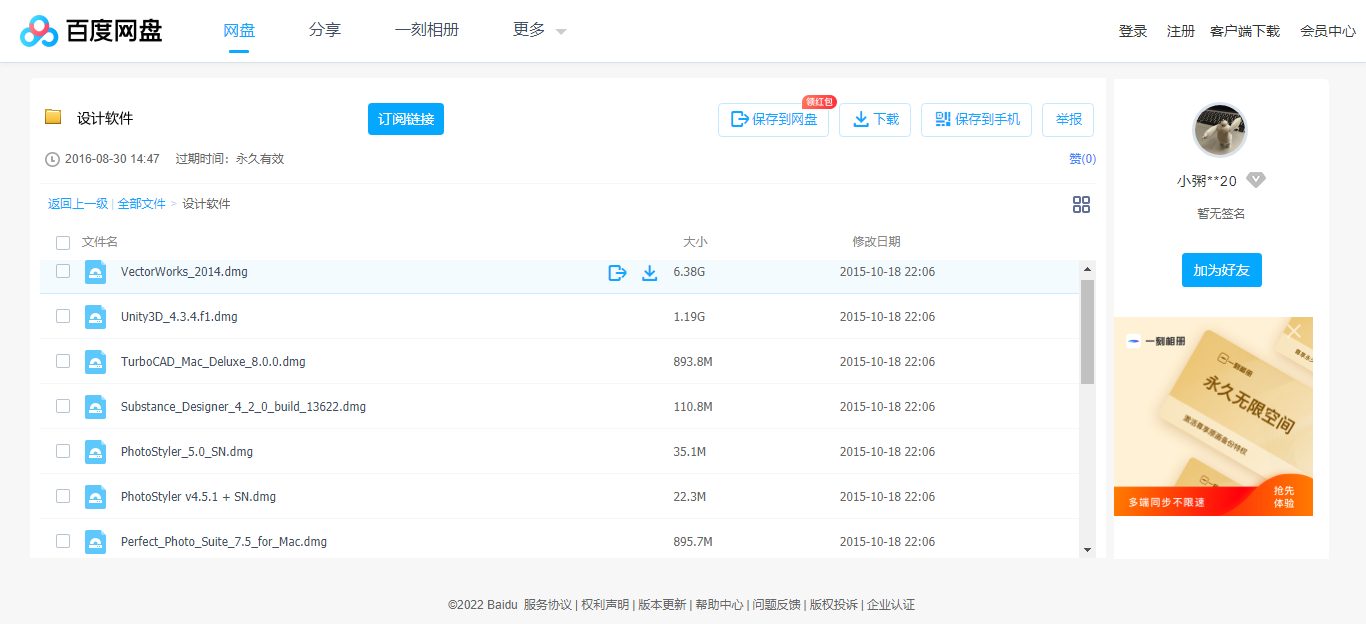The width and height of the screenshot is (1366, 624).
Task: Select all files via header checkbox
Action: point(63,242)
